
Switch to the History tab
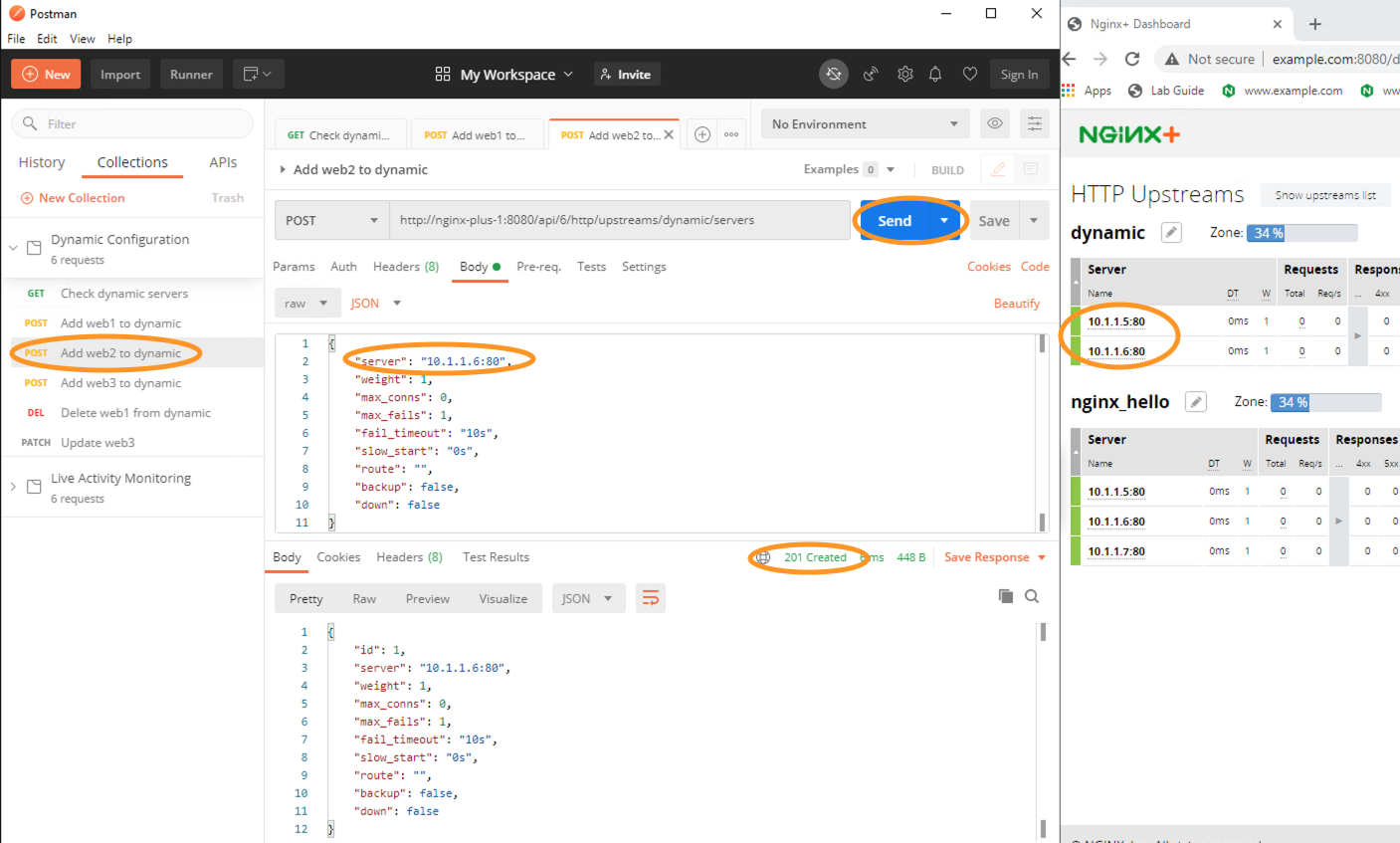[x=42, y=162]
